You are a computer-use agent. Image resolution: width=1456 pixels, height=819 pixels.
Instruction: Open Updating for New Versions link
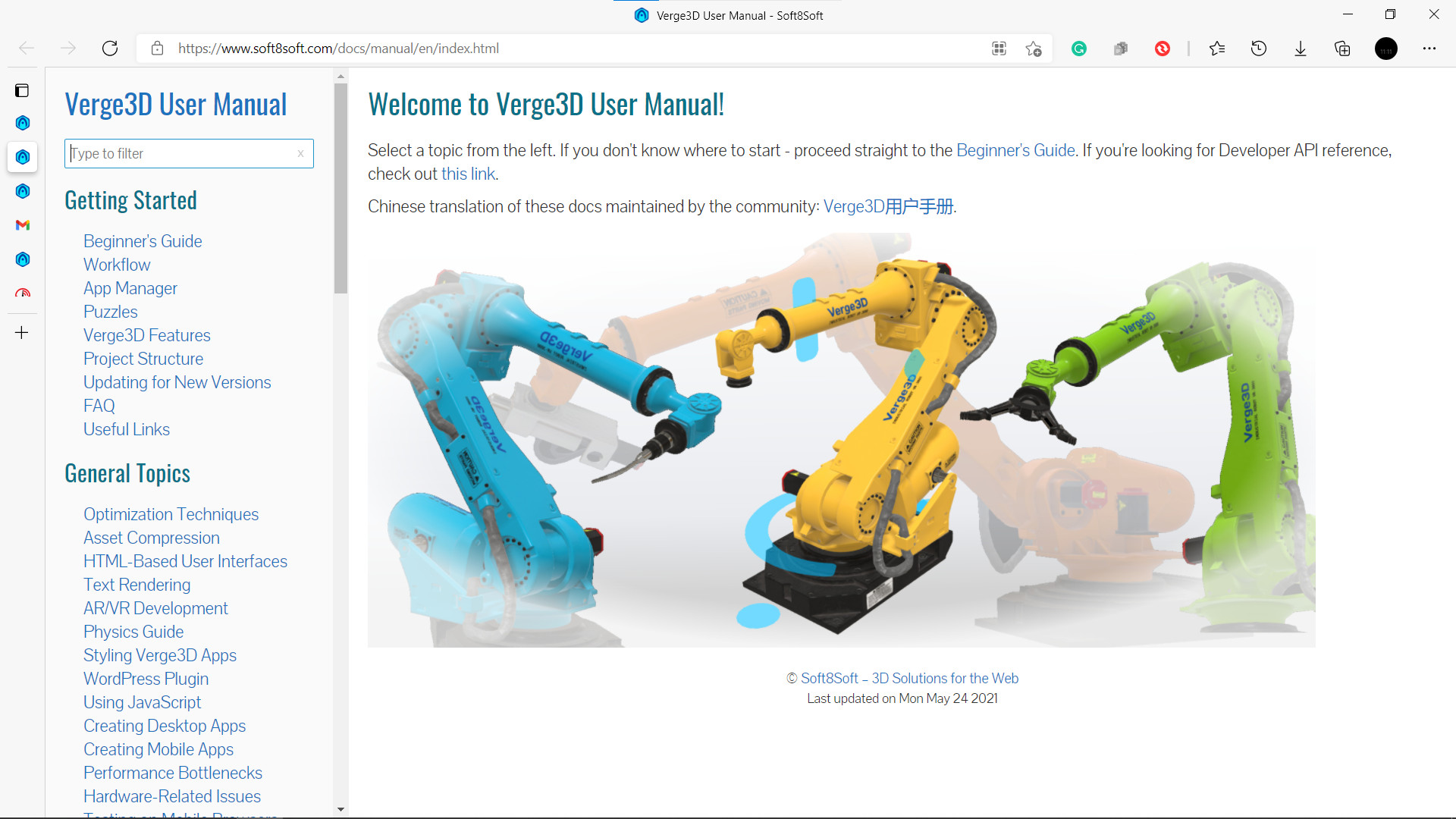(x=177, y=382)
